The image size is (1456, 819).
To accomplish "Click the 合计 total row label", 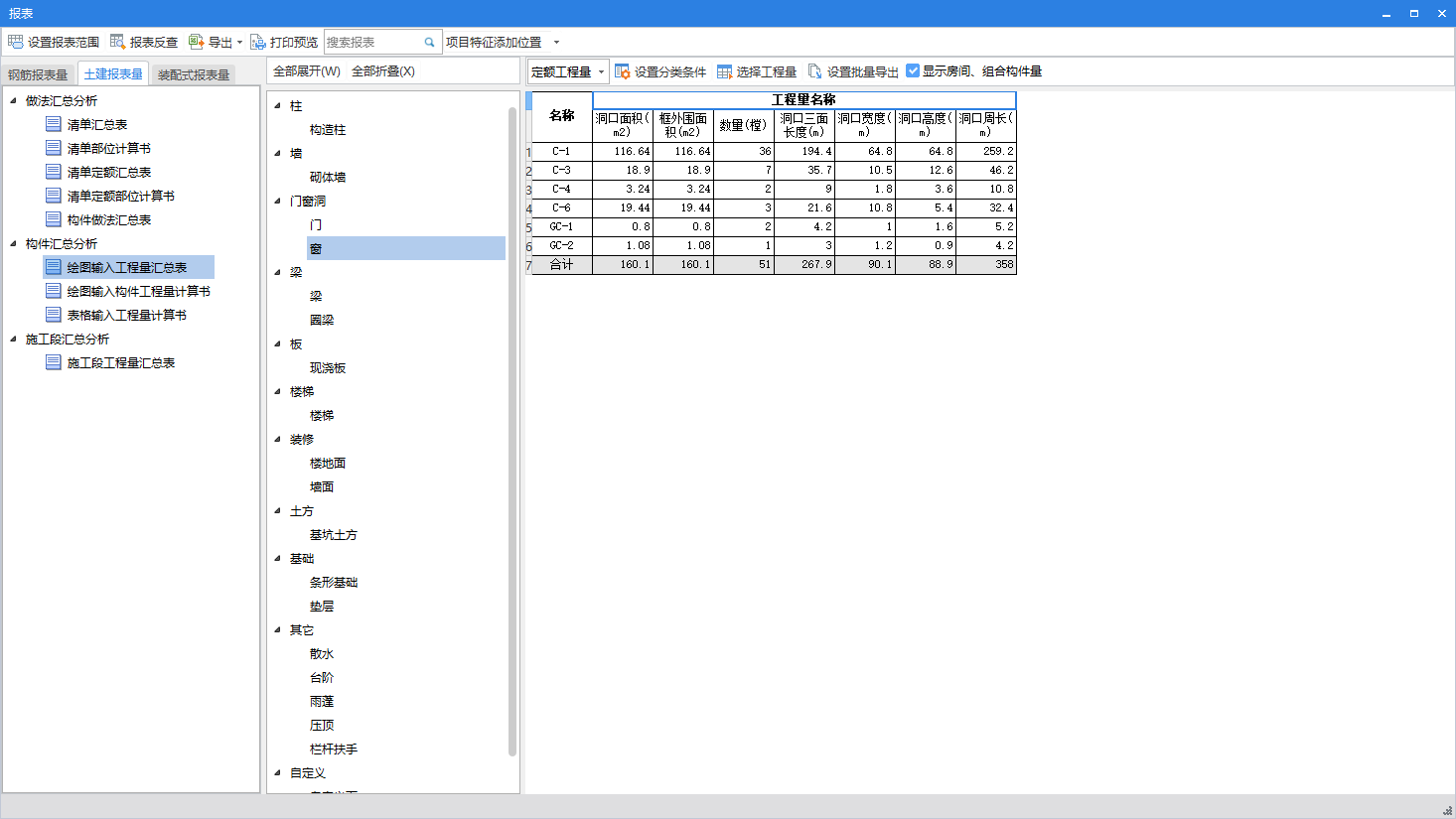I will (562, 264).
